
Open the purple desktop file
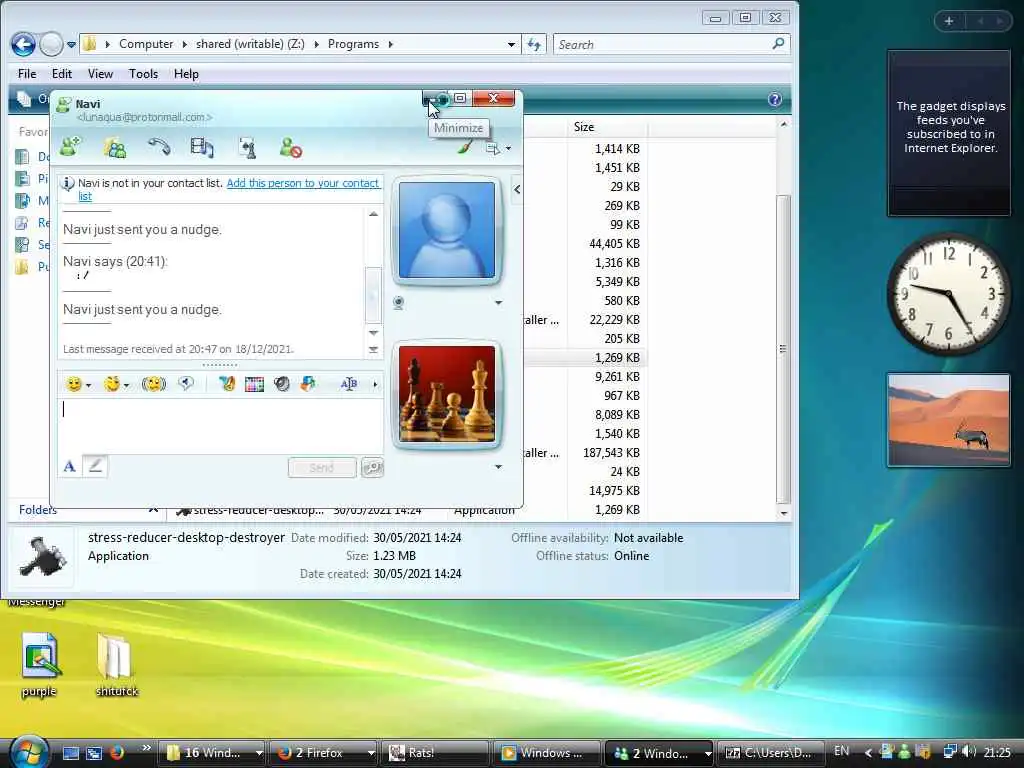[x=39, y=664]
